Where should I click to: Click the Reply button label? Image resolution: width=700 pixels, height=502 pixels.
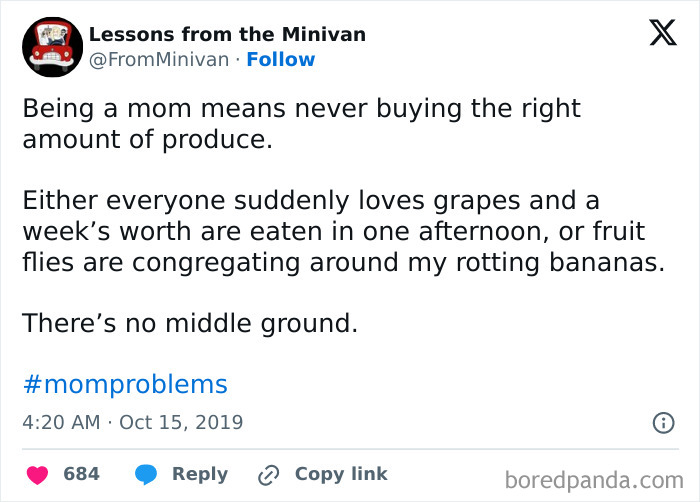[x=199, y=474]
